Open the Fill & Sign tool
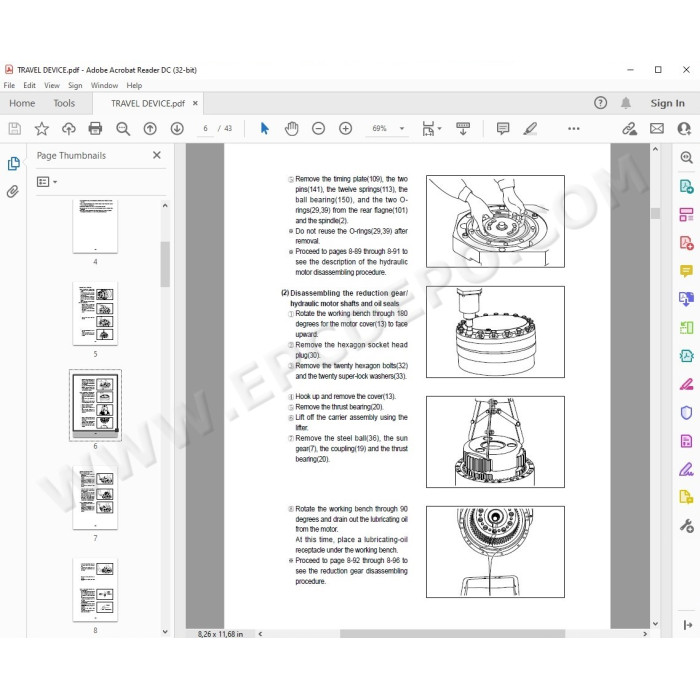 (x=686, y=470)
